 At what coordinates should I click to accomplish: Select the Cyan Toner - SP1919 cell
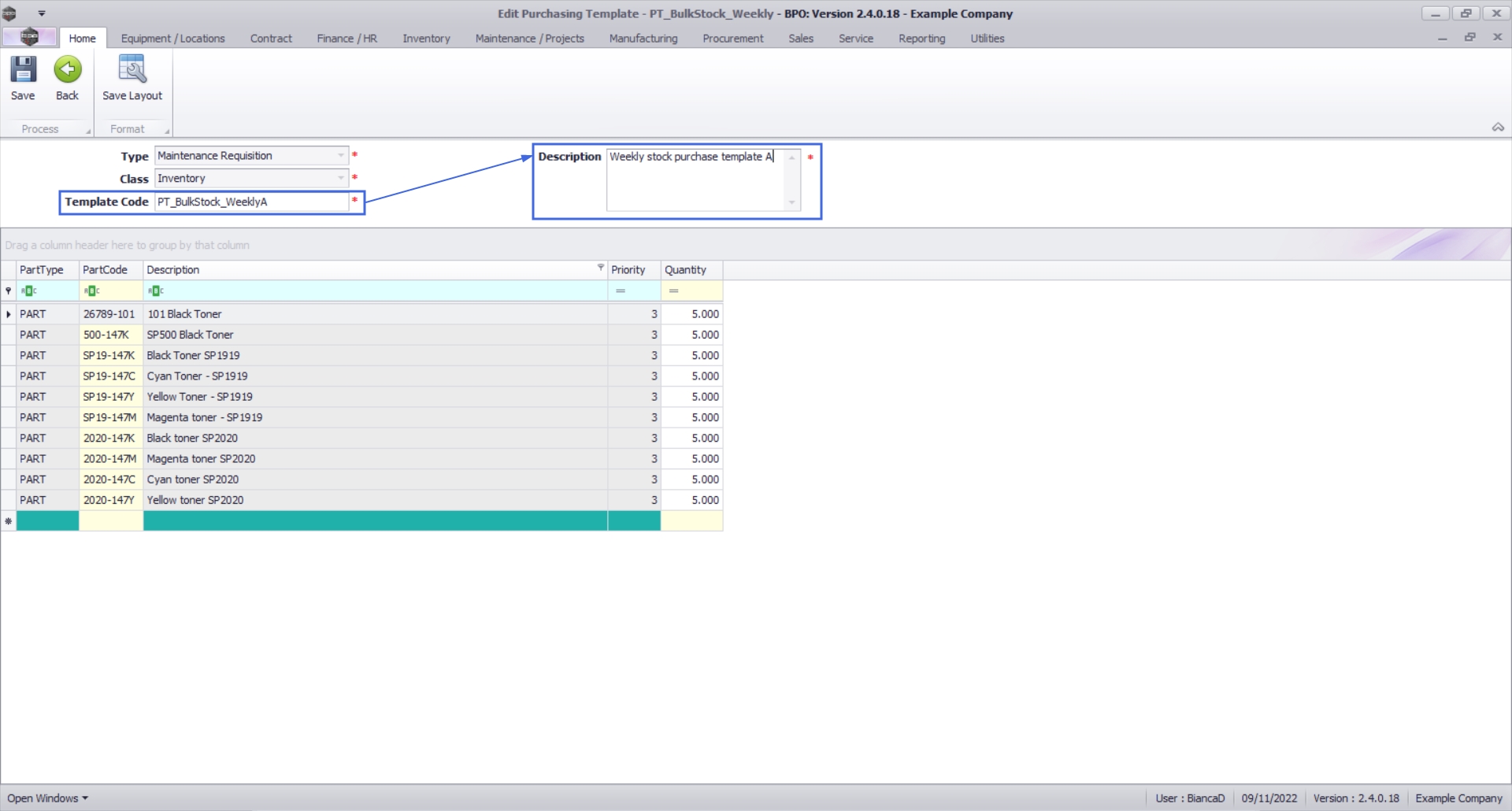[x=375, y=376]
